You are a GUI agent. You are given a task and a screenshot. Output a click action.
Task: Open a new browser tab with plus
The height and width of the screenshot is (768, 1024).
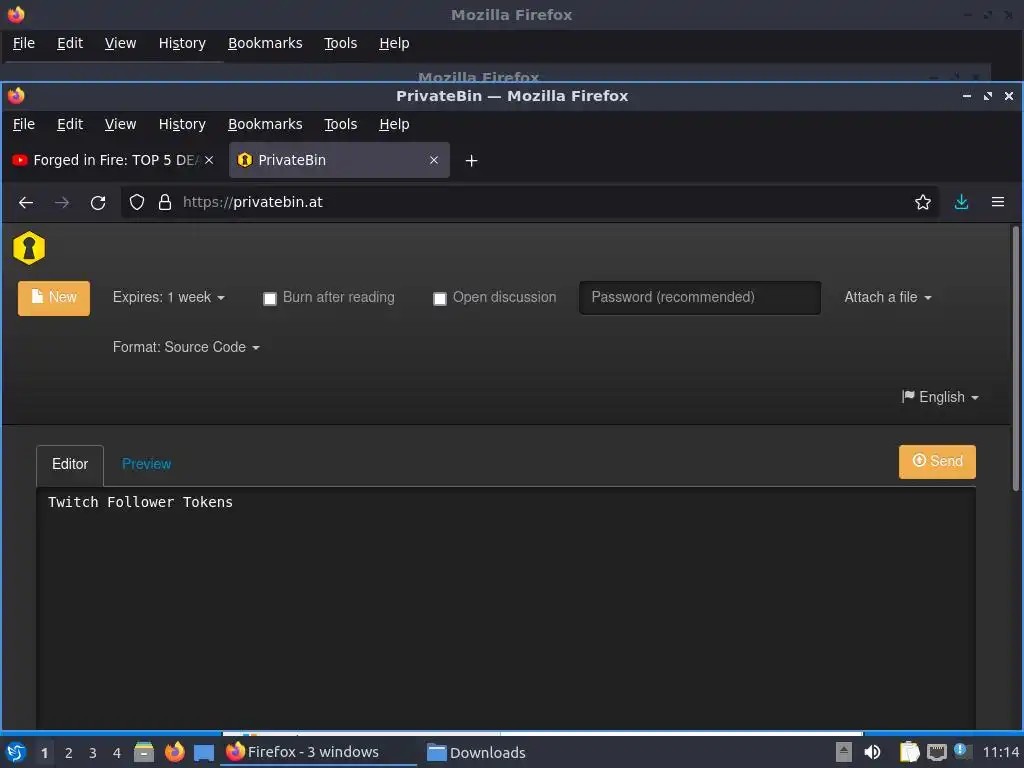(x=472, y=161)
